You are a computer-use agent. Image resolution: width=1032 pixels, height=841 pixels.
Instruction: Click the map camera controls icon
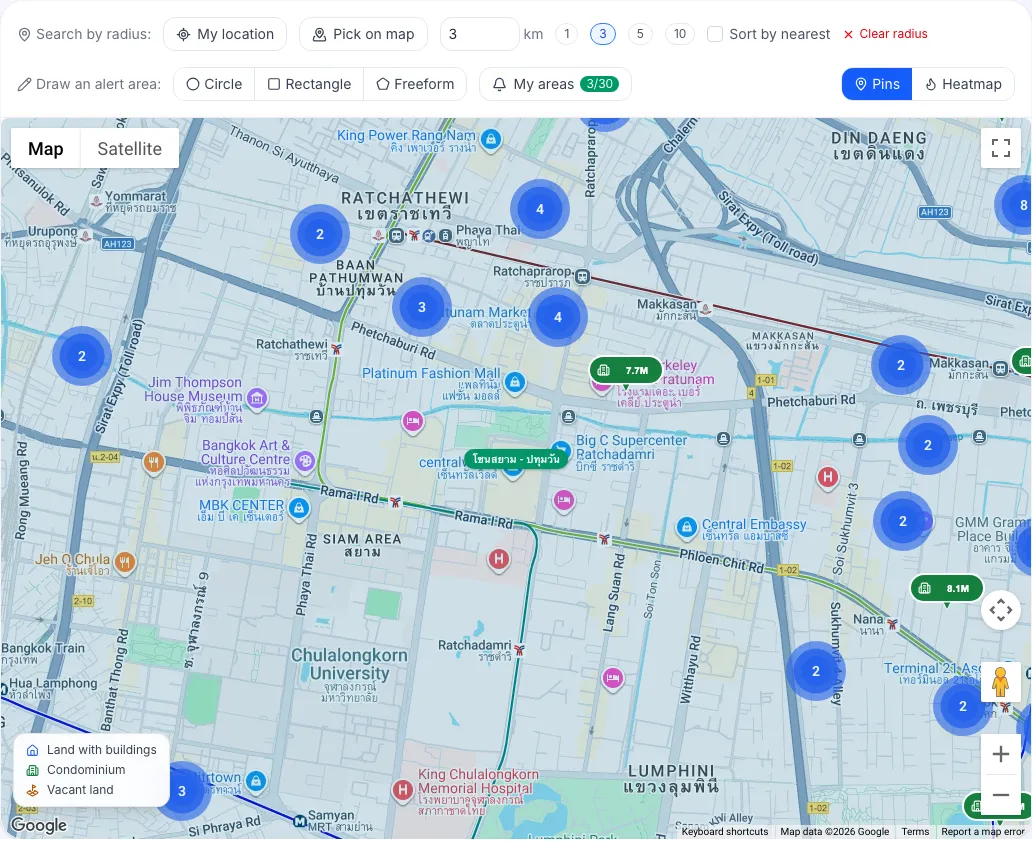point(1000,610)
